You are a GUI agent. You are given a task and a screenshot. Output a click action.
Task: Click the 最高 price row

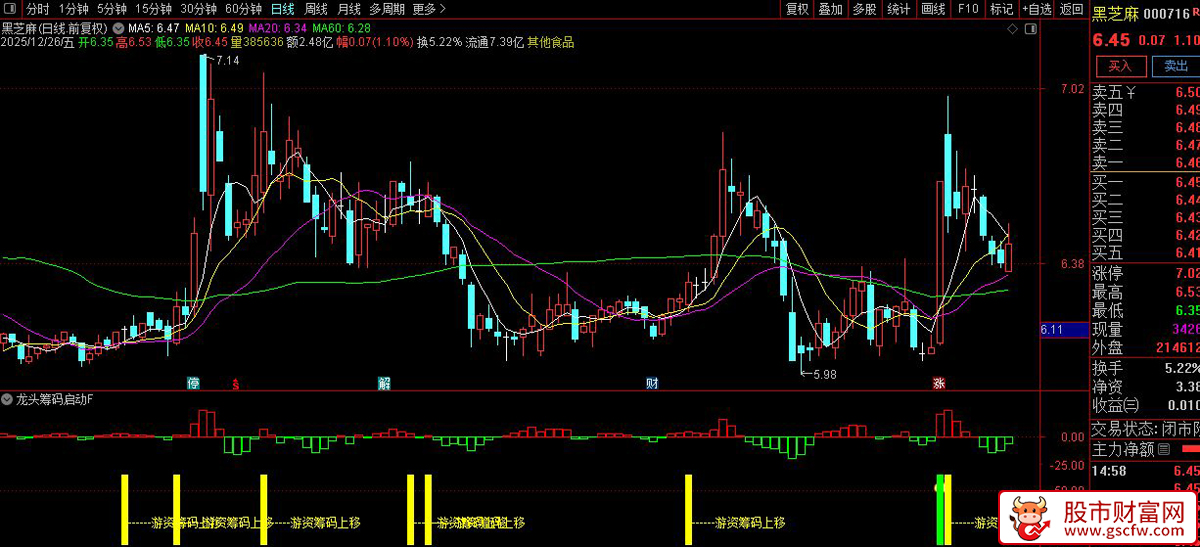click(1145, 292)
